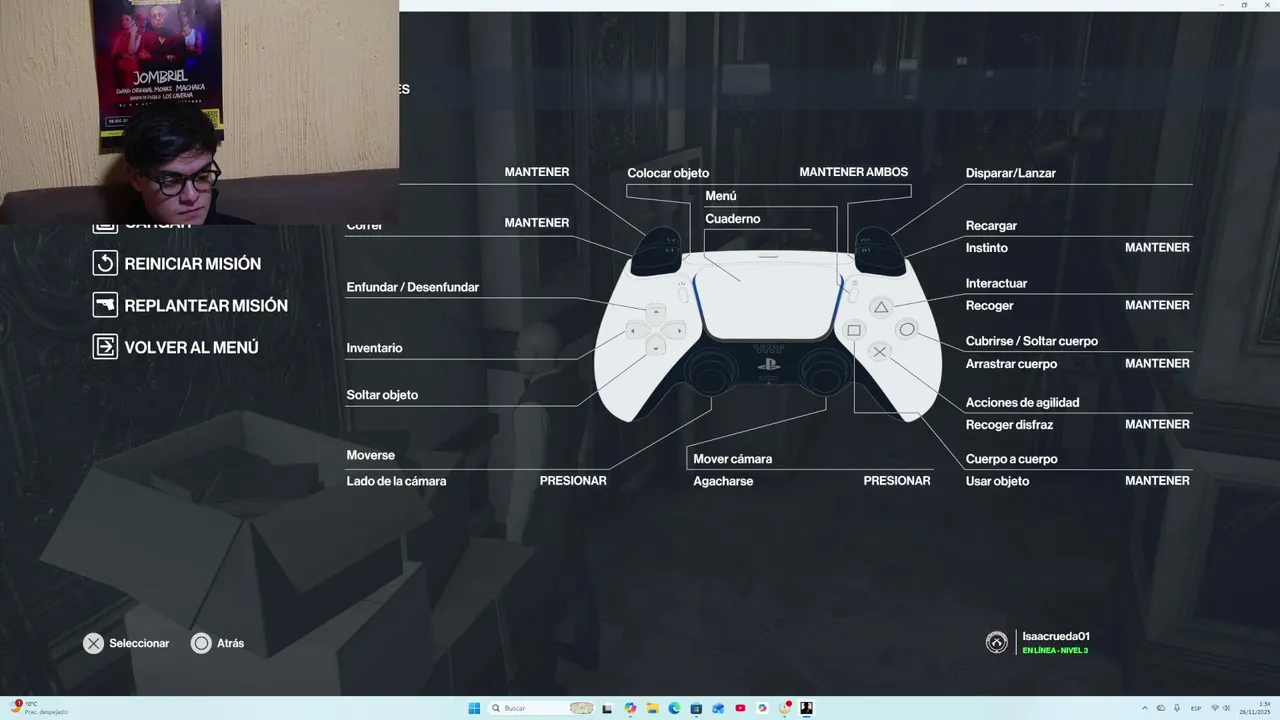
Task: Click the Menú control label
Action: pos(720,196)
